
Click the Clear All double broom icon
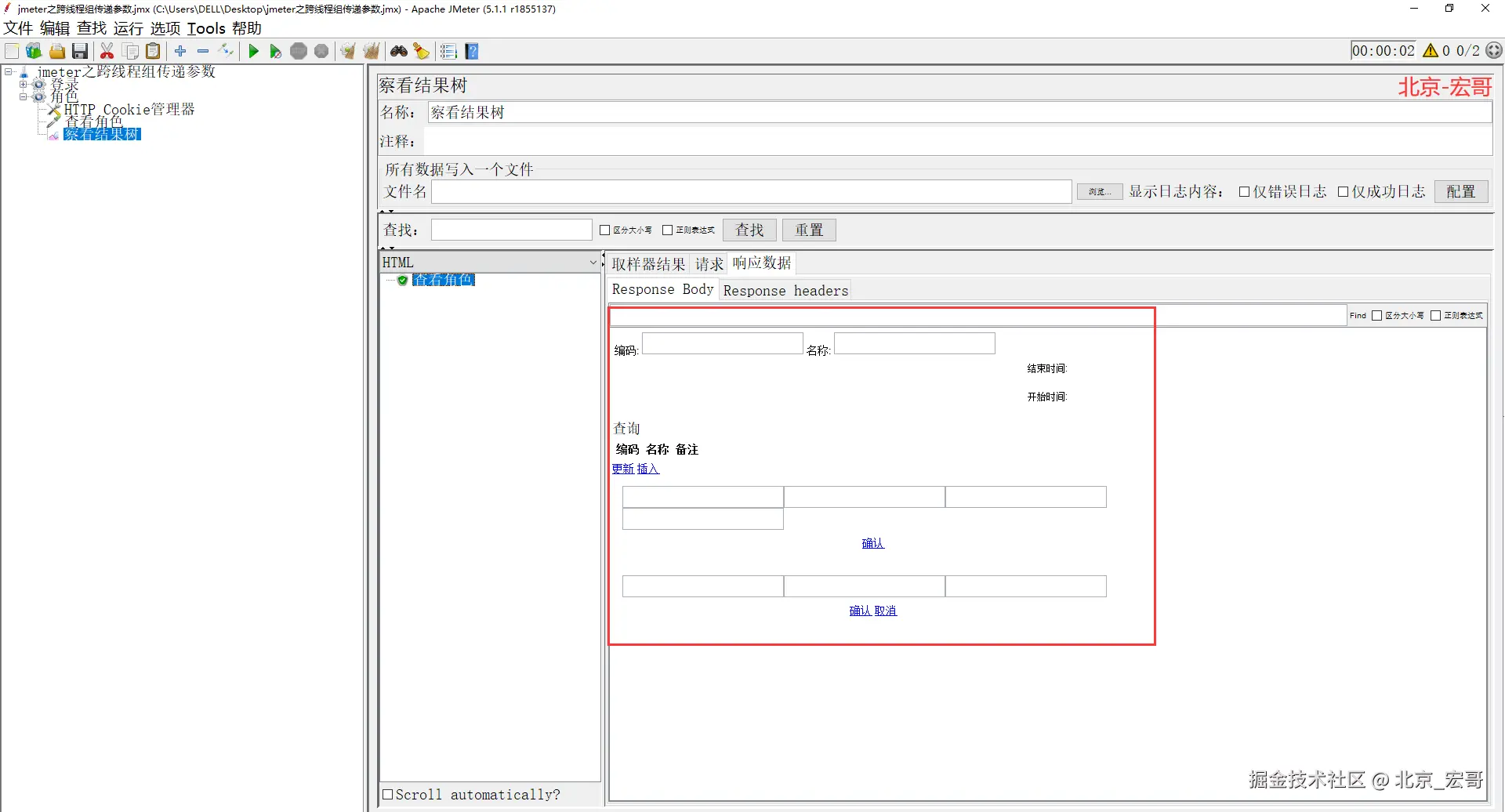coord(371,52)
